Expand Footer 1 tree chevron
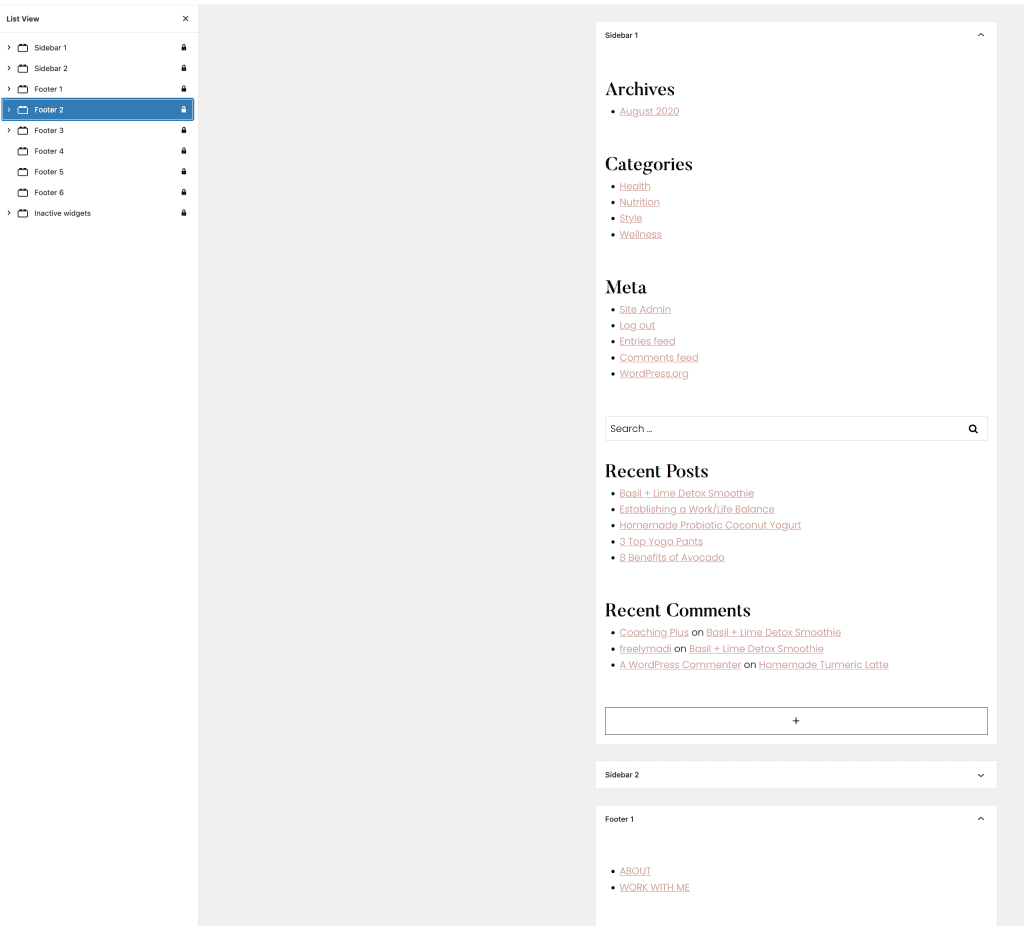 (x=8, y=89)
